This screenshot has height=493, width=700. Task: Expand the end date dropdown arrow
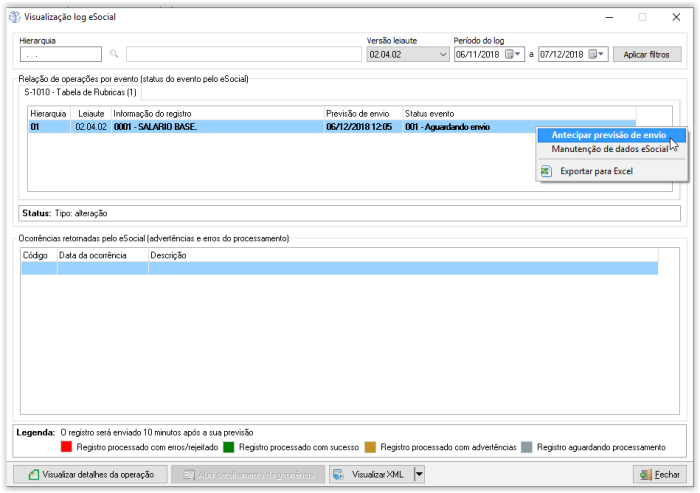click(603, 54)
